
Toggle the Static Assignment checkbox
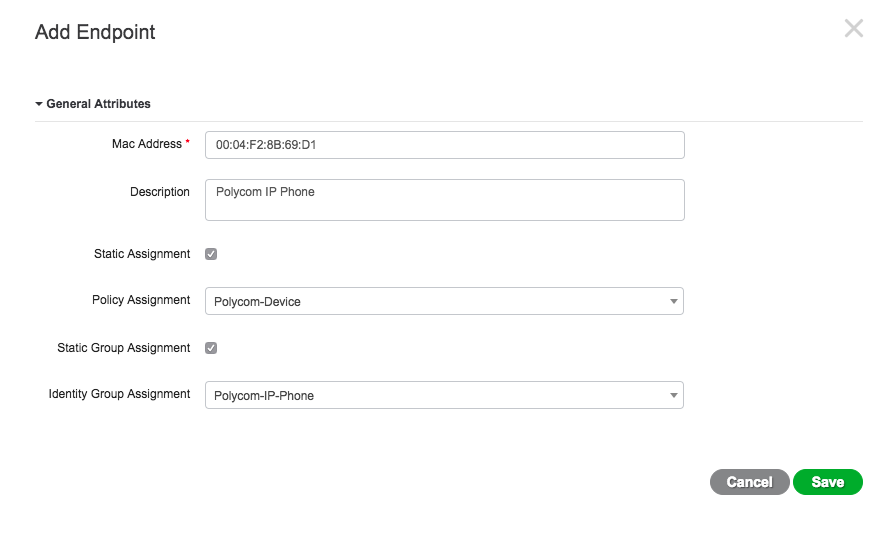pyautogui.click(x=211, y=254)
